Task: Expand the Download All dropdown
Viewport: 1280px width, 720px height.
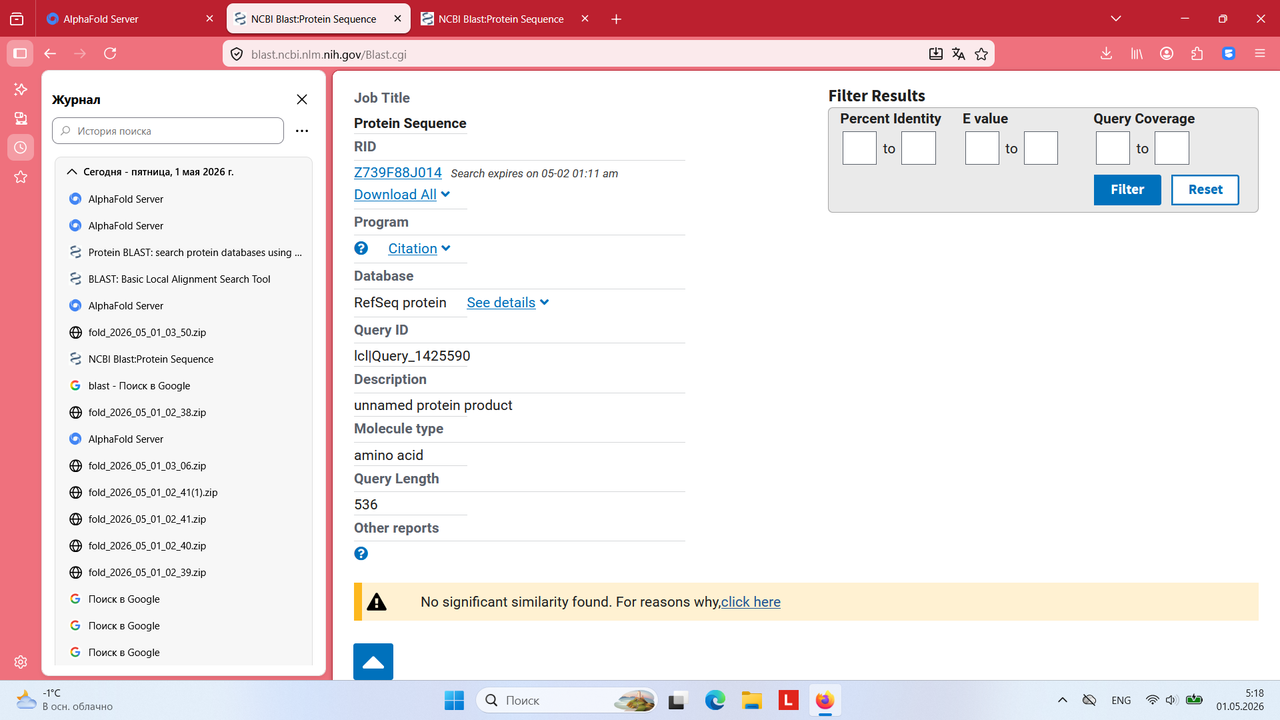Action: (x=402, y=194)
